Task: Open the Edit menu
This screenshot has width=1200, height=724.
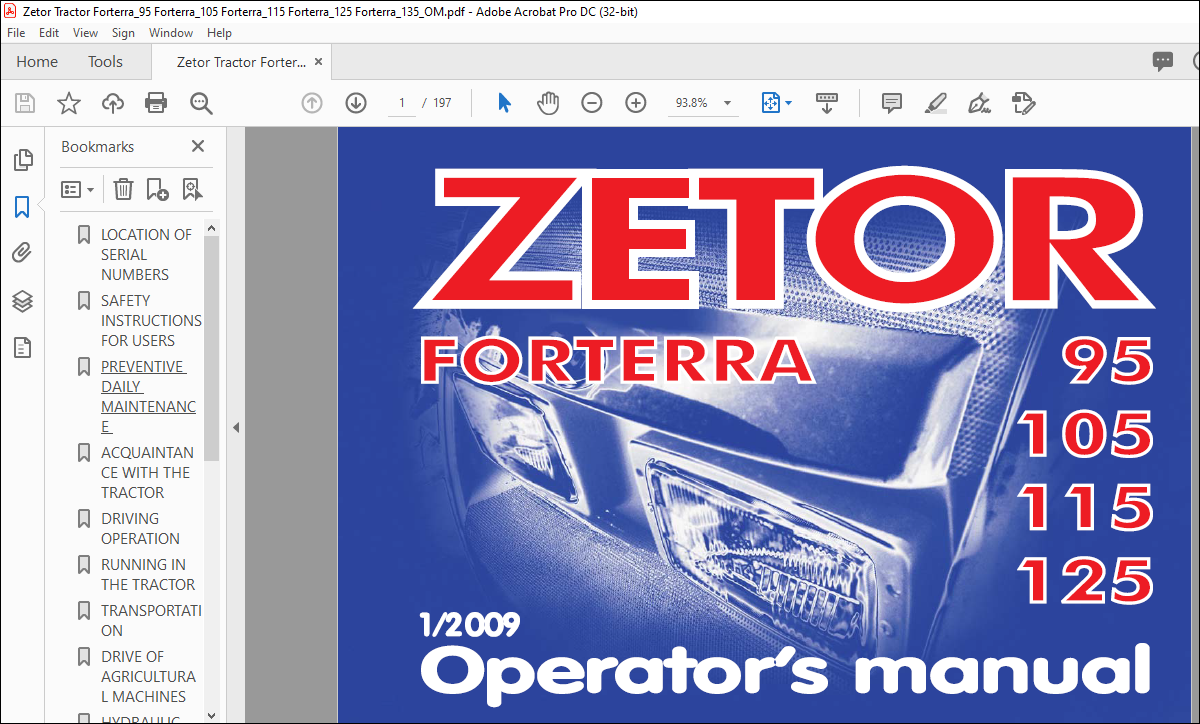Action: pyautogui.click(x=49, y=33)
